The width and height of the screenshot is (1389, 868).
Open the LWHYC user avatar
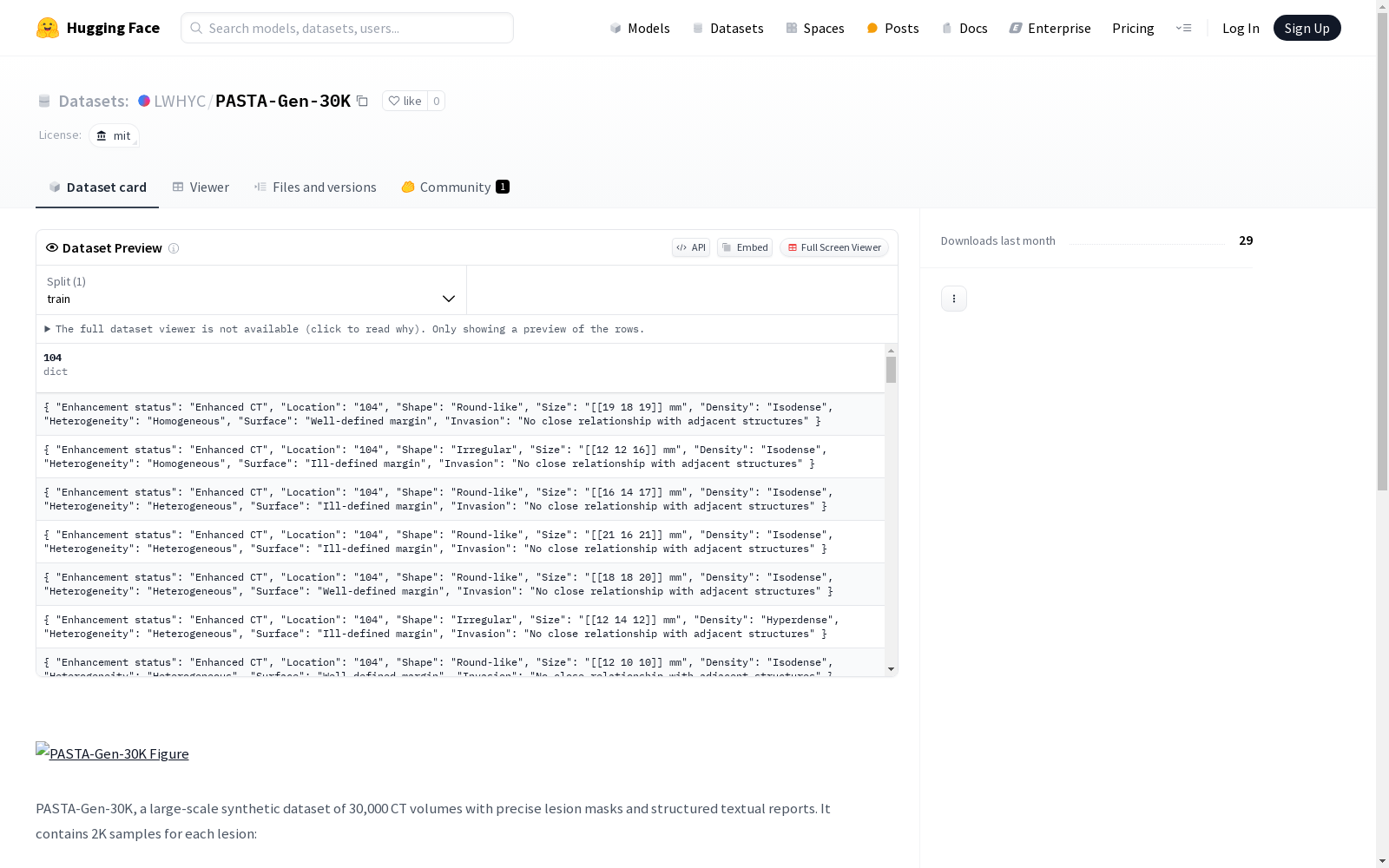[144, 101]
